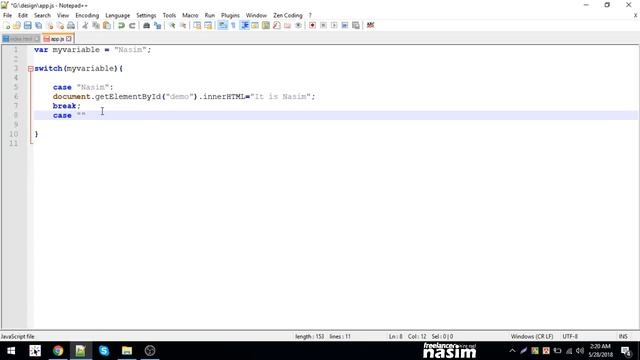Close the app.js tab with its X

(x=69, y=39)
